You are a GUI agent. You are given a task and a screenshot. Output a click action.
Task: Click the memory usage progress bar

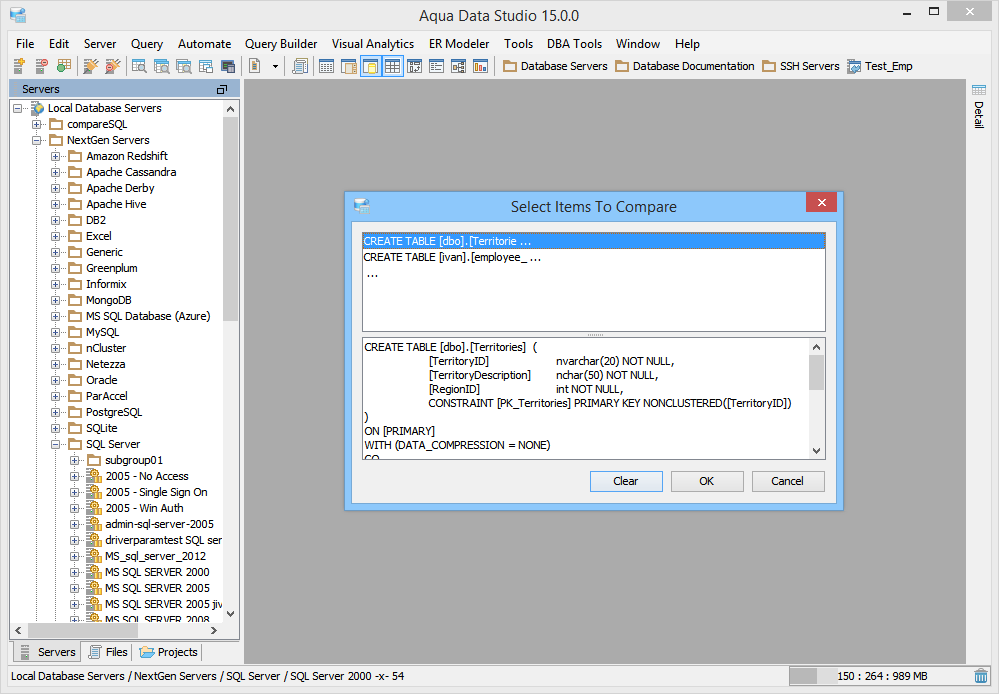coord(880,676)
